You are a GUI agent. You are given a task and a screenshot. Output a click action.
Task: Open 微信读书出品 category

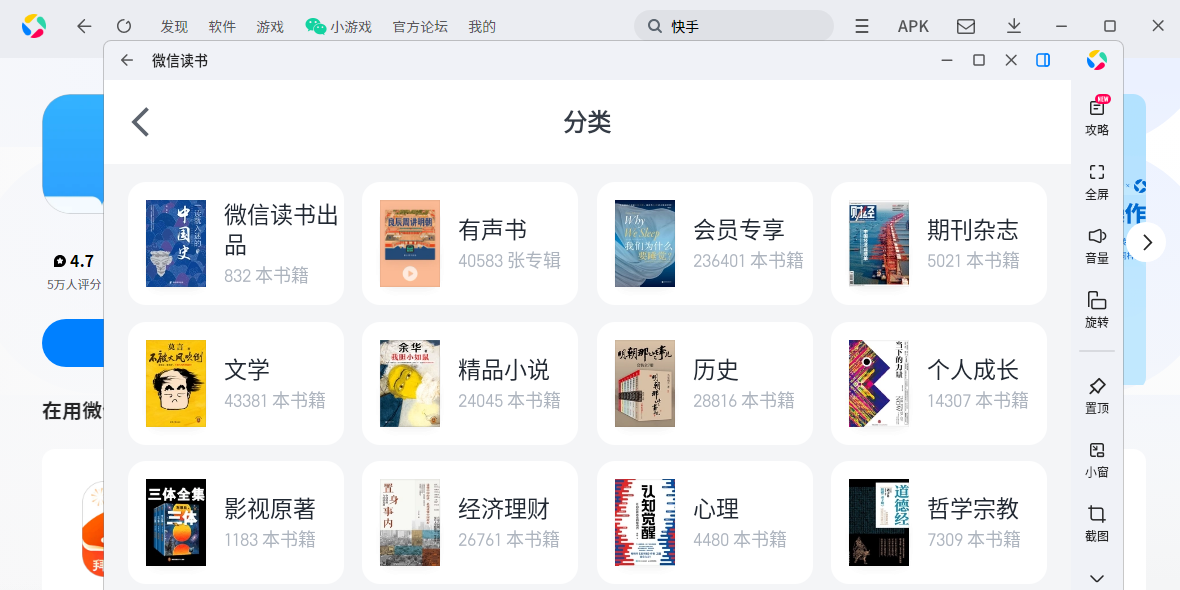coord(236,243)
